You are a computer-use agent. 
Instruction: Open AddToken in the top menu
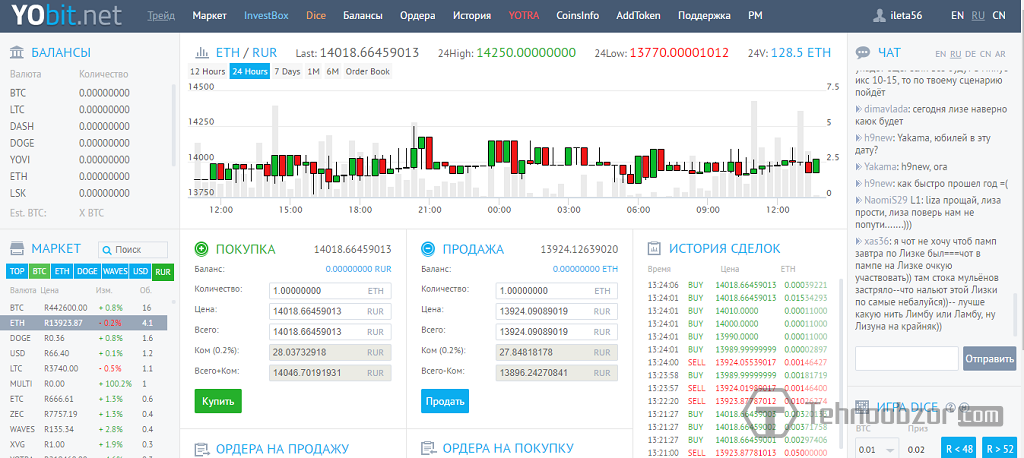coord(638,16)
